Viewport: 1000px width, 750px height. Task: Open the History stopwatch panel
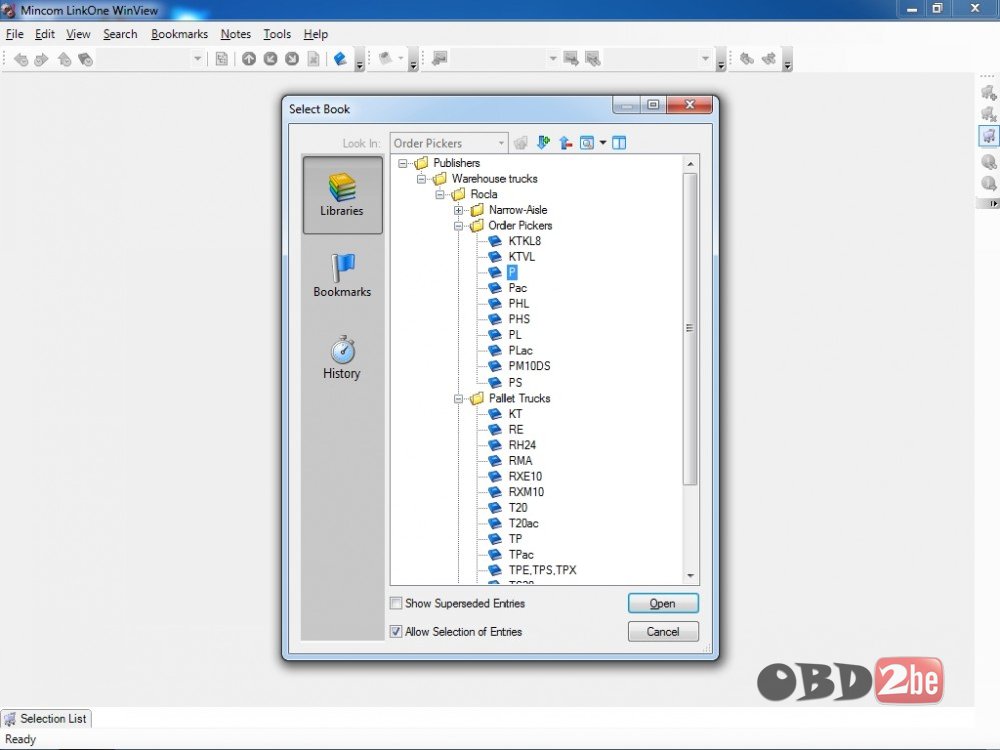point(342,358)
